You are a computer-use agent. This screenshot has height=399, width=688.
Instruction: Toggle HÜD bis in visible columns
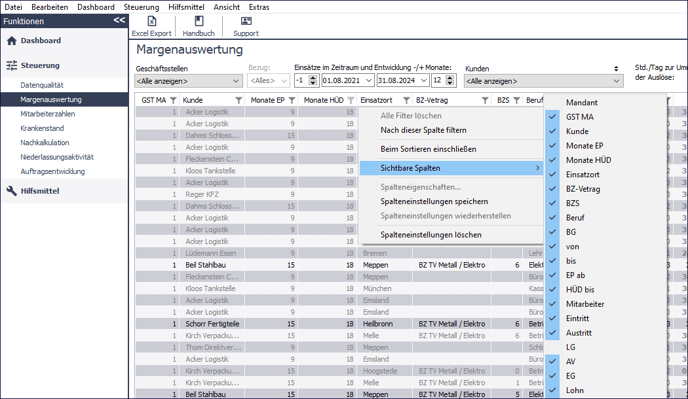[552, 290]
